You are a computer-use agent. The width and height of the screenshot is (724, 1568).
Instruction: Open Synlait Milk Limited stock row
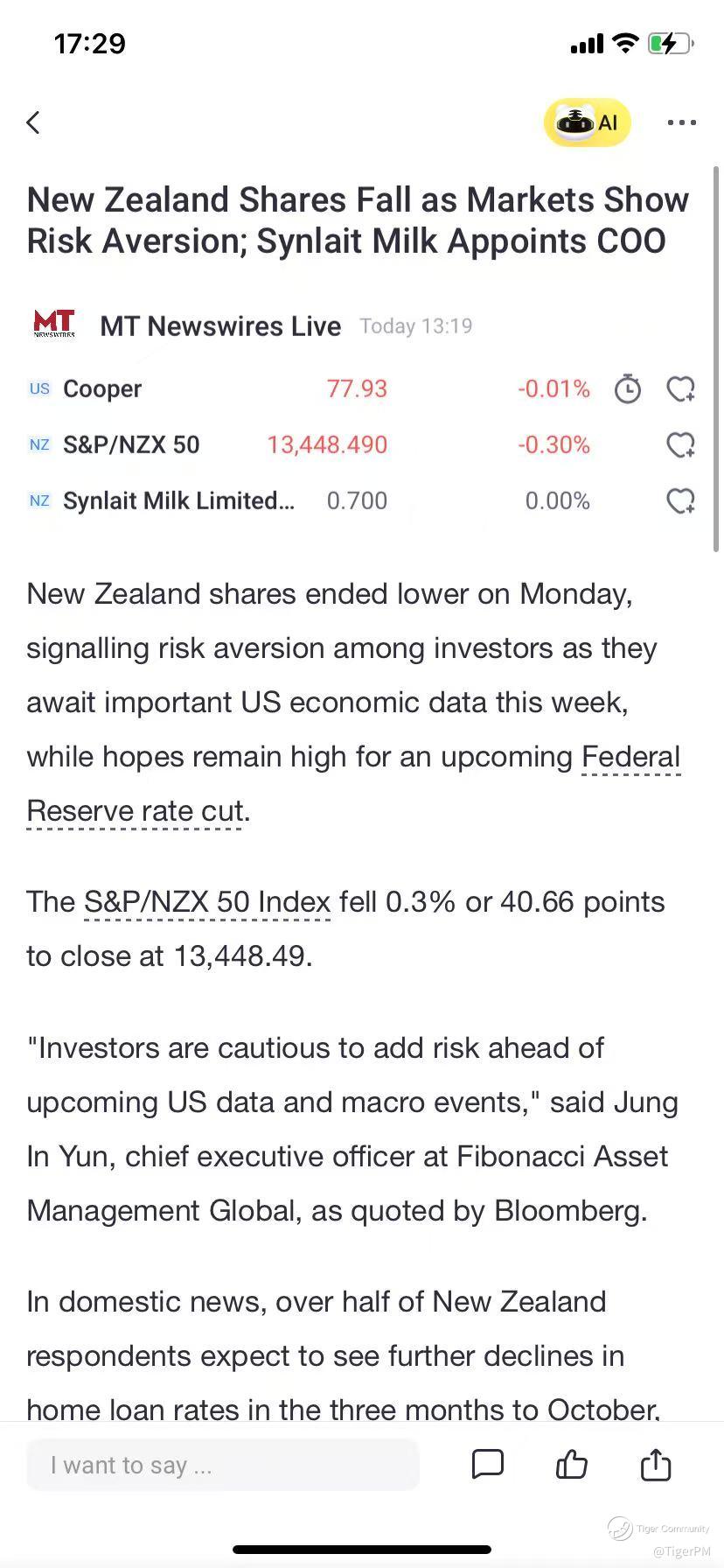click(x=178, y=500)
